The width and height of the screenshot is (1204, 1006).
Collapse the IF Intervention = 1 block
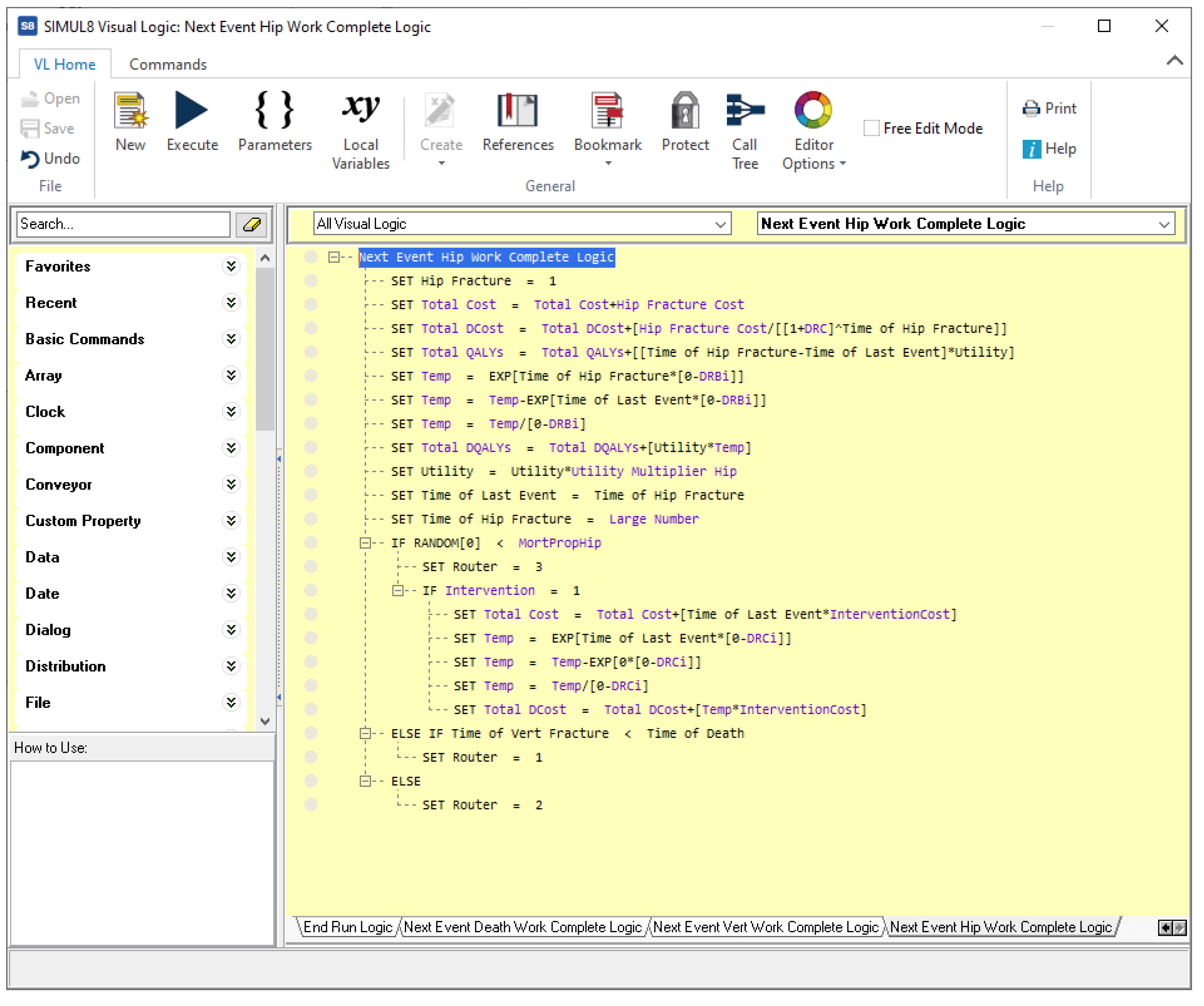pyautogui.click(x=397, y=591)
